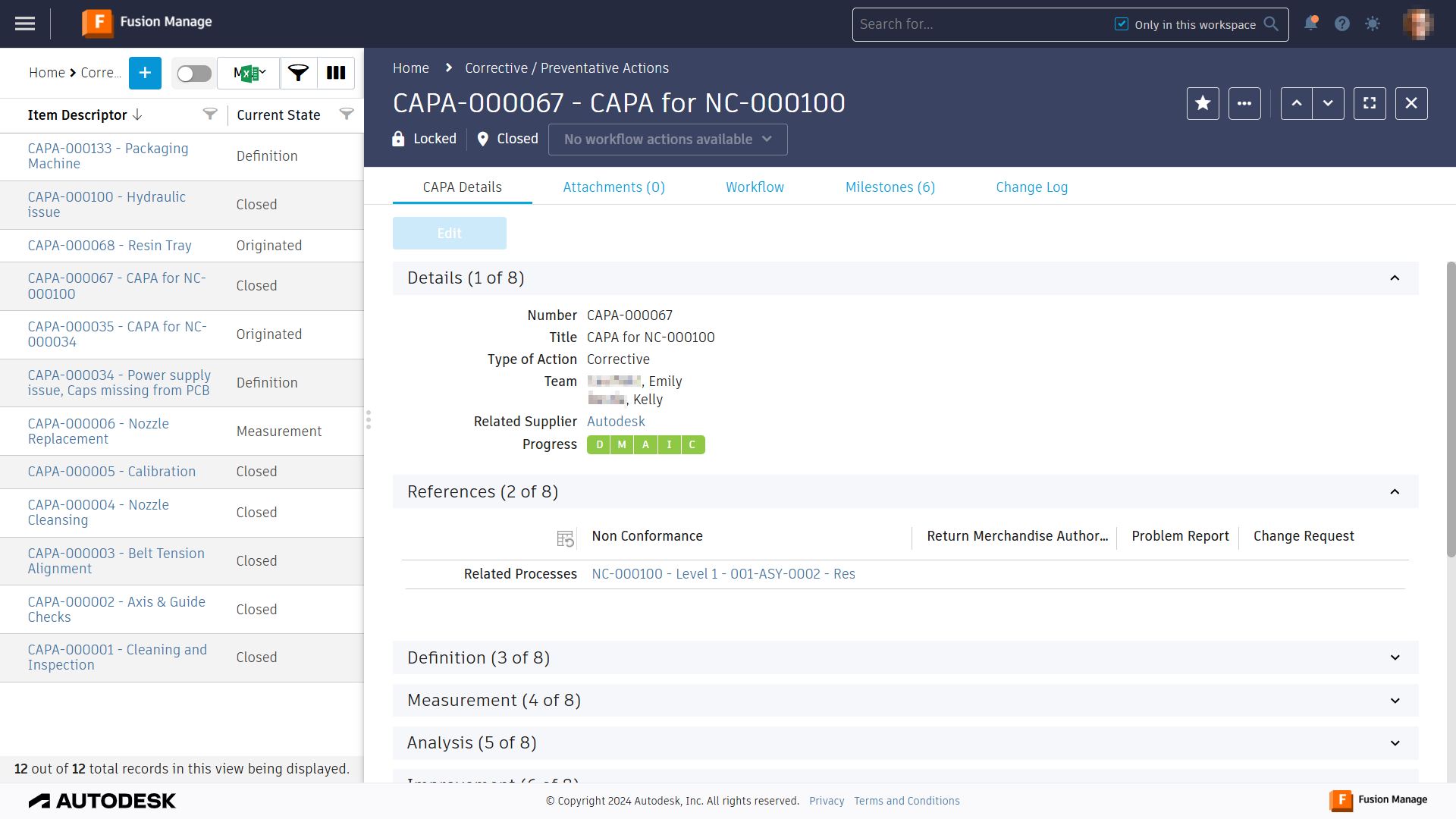
Task: Click the DMAIC progress indicator
Action: point(645,444)
